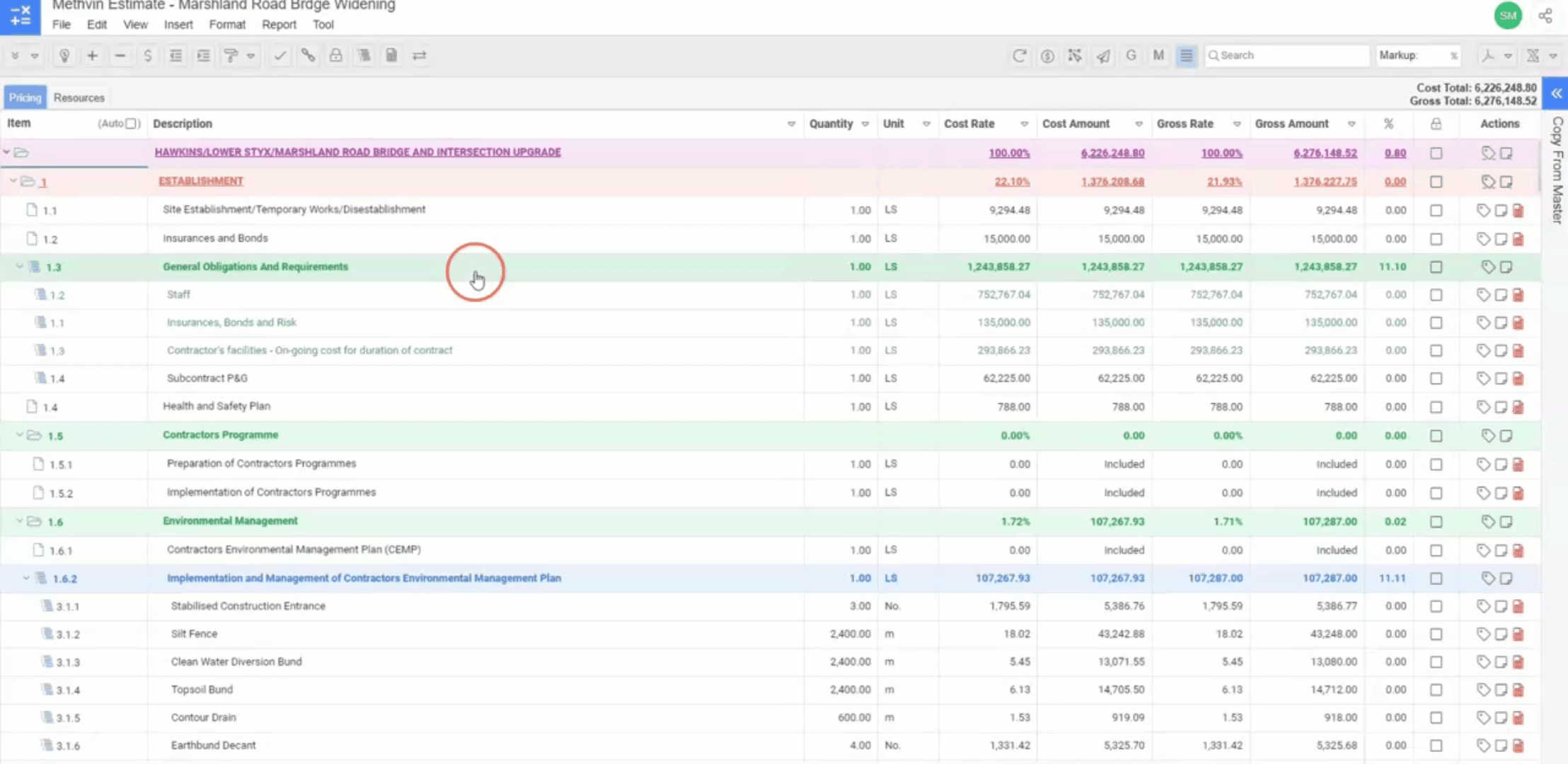
Task: Switch to the Resources tab
Action: click(x=79, y=98)
